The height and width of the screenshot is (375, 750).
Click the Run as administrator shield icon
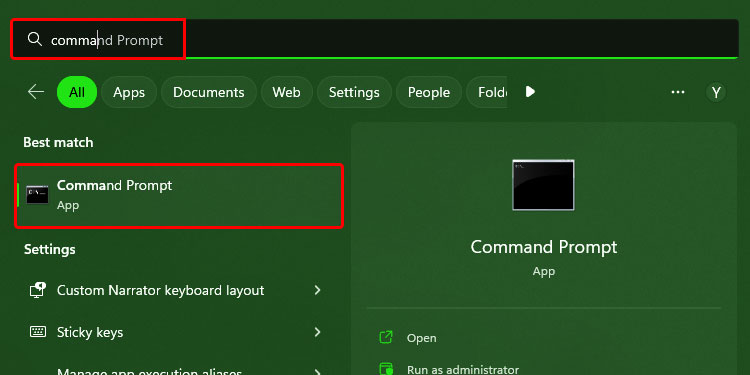(x=386, y=369)
